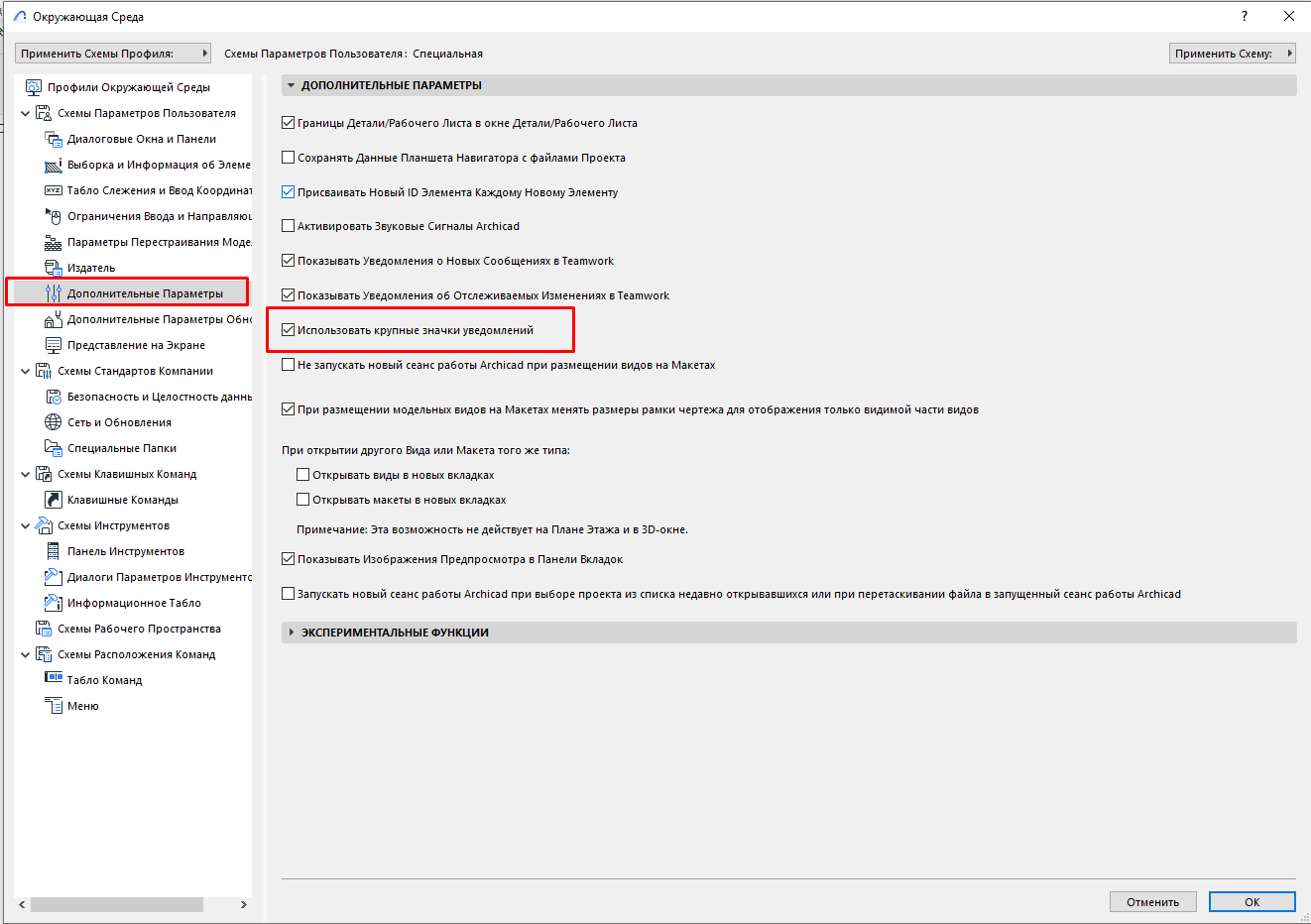
Task: Open the Панель Инструментов icon
Action: 54,551
